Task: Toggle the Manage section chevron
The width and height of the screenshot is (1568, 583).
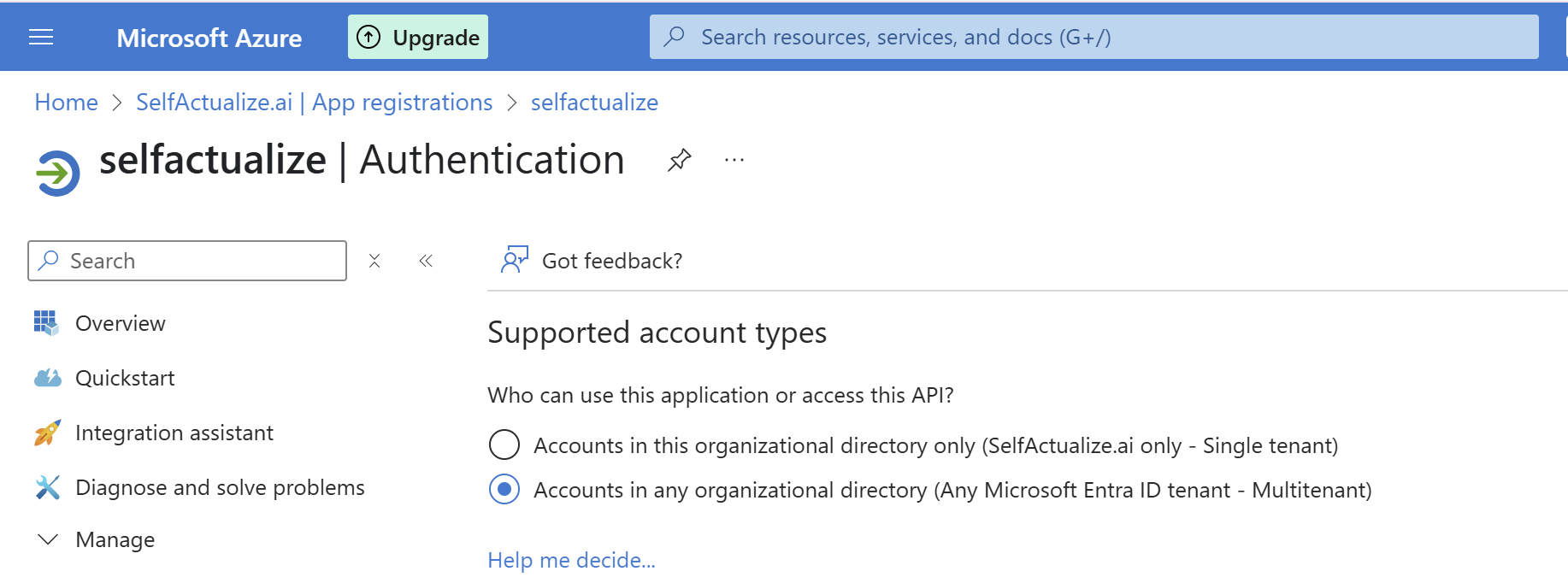Action: (48, 539)
